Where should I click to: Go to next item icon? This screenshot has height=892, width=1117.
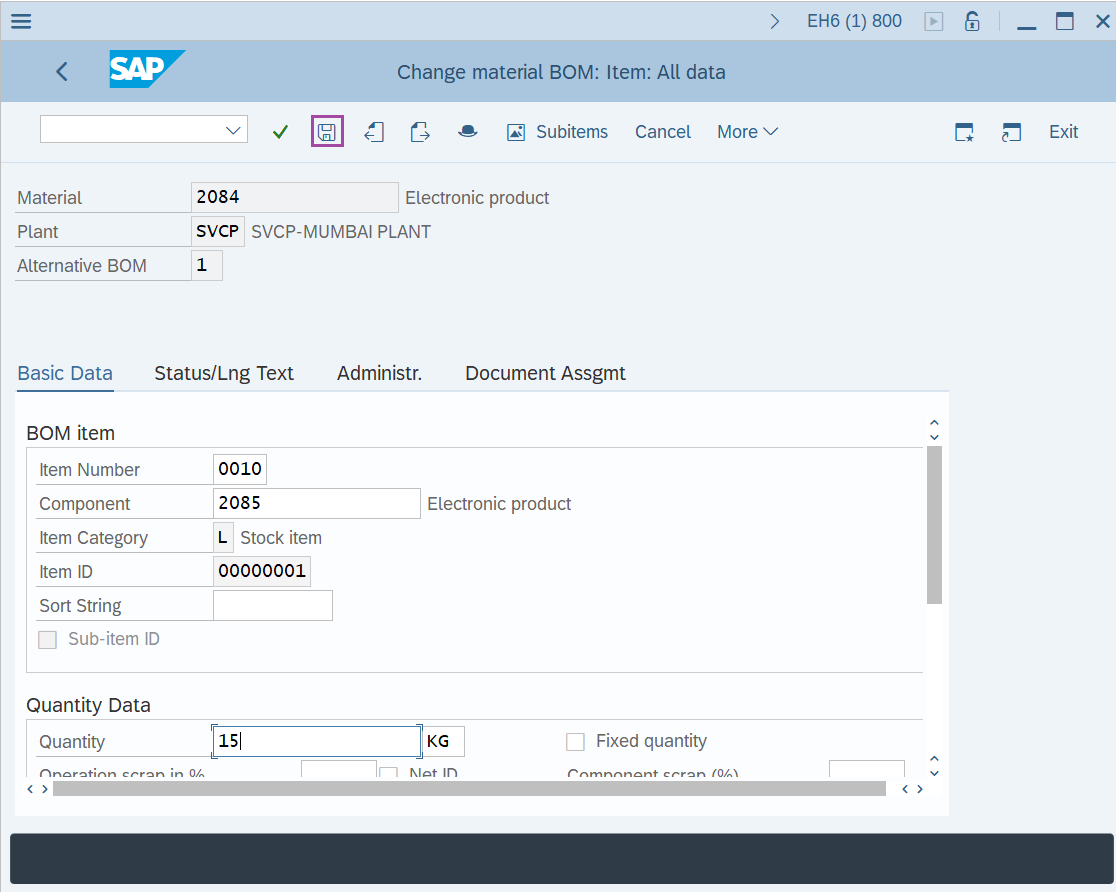[x=420, y=132]
